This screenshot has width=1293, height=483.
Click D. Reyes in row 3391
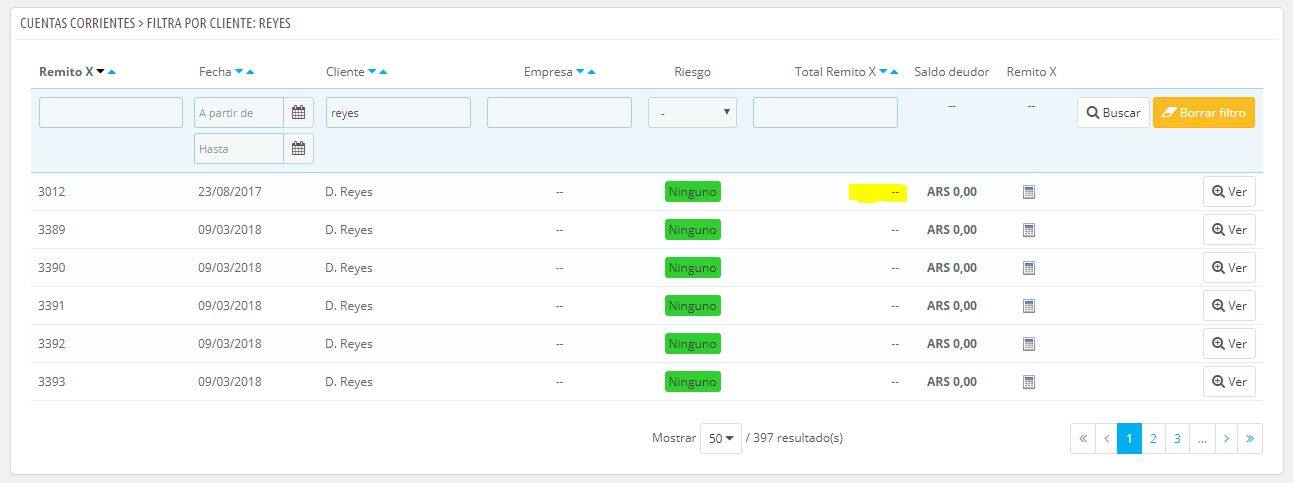coord(349,306)
